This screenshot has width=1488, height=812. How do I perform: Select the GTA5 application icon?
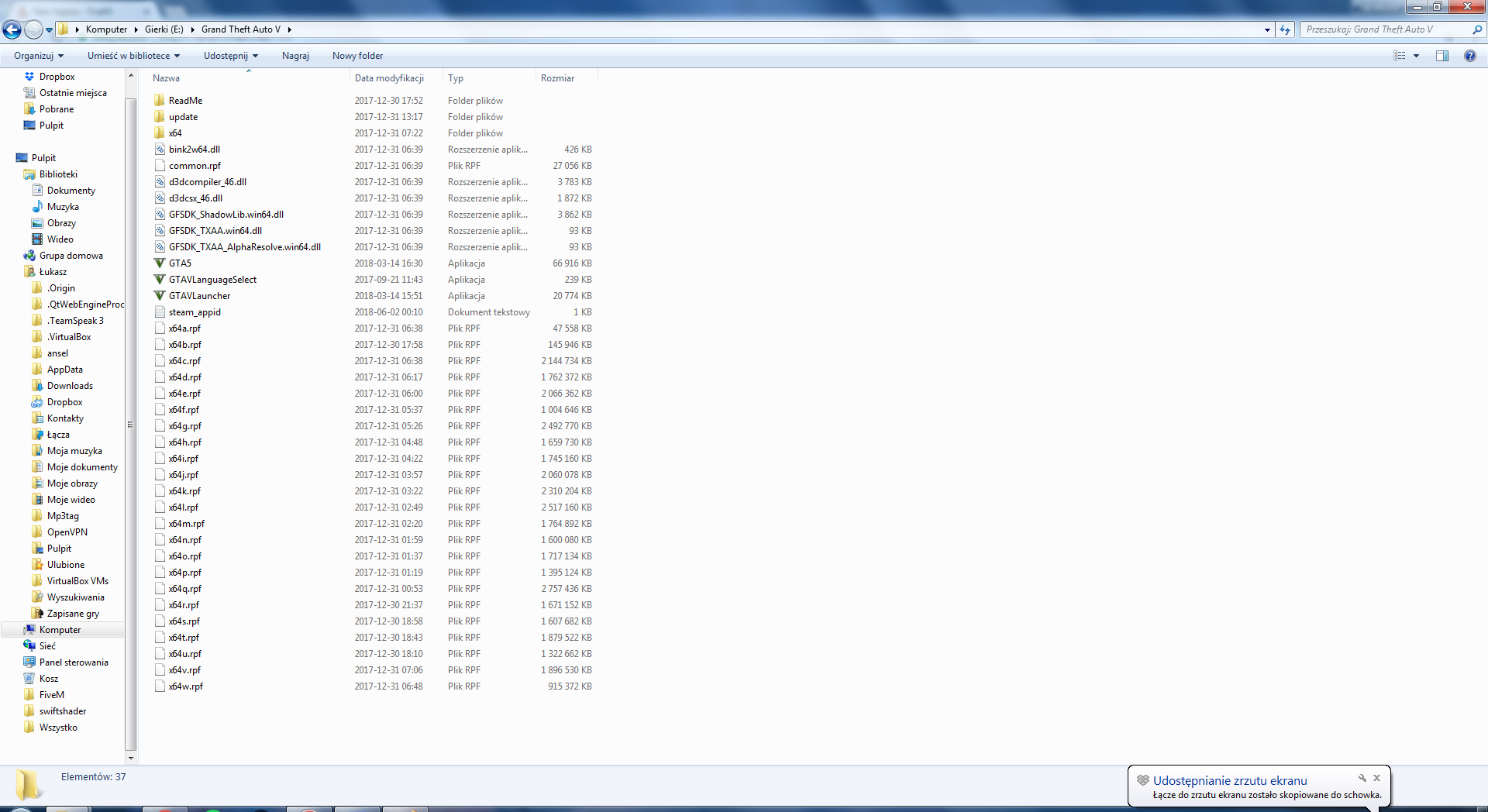[x=160, y=263]
